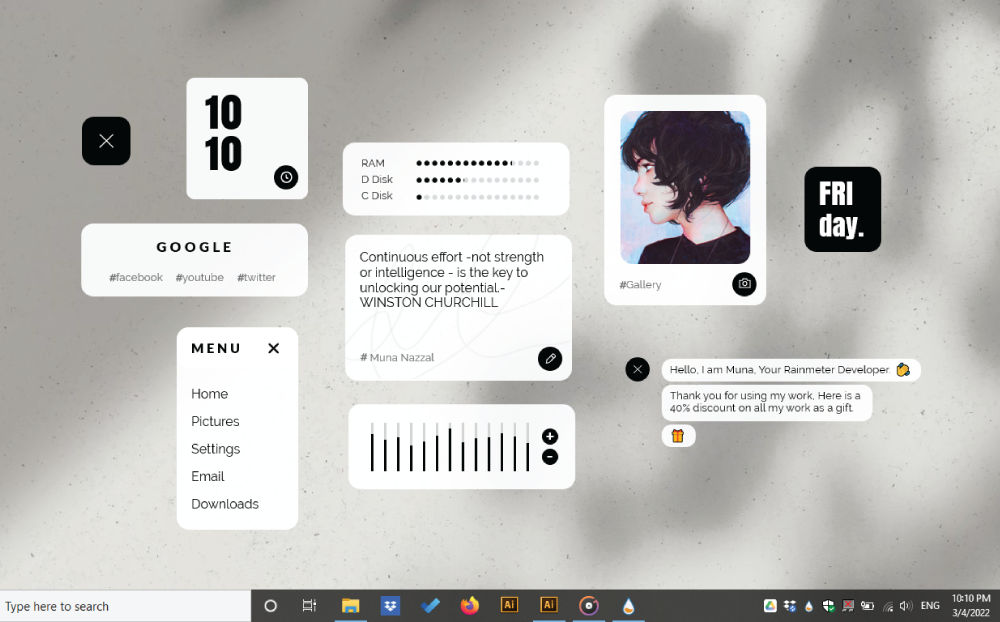Screen dimensions: 1000x622
Task: Open the clock icon on the time widget
Action: [x=286, y=177]
